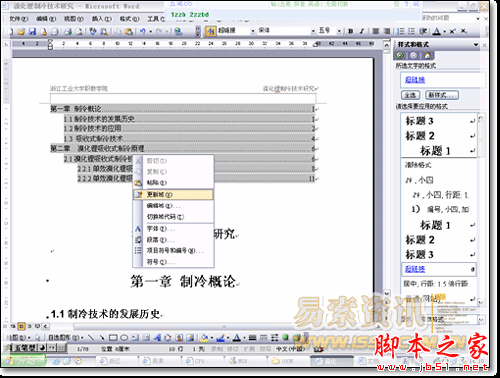Click the 全选 (Select All) button

tap(410, 95)
